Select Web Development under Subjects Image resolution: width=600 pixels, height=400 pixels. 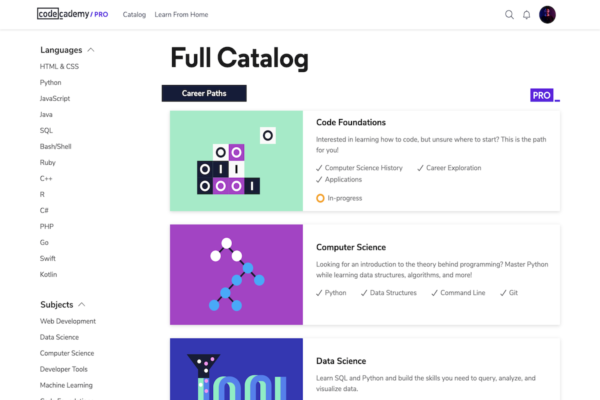pyautogui.click(x=68, y=321)
